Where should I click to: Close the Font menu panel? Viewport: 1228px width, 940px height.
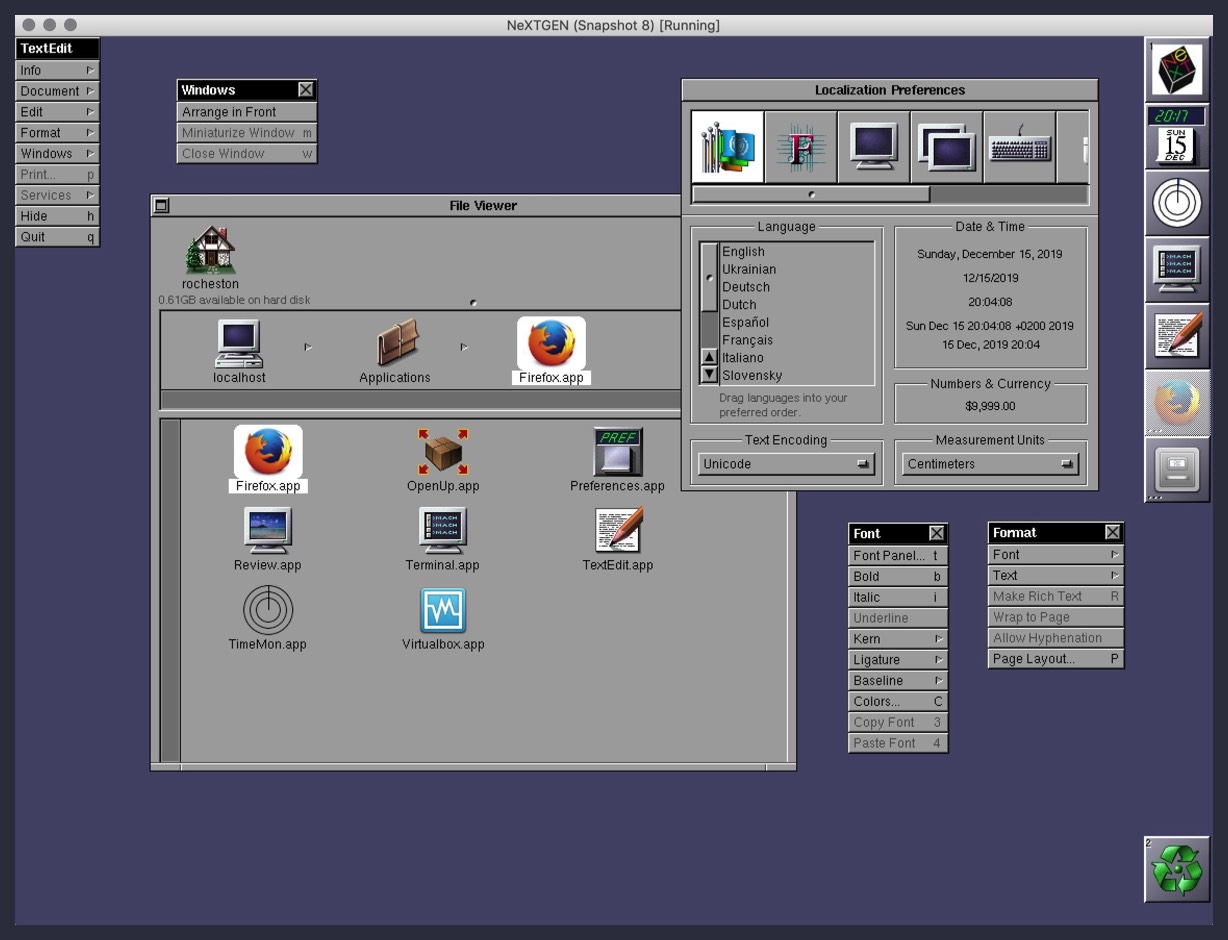pos(936,533)
